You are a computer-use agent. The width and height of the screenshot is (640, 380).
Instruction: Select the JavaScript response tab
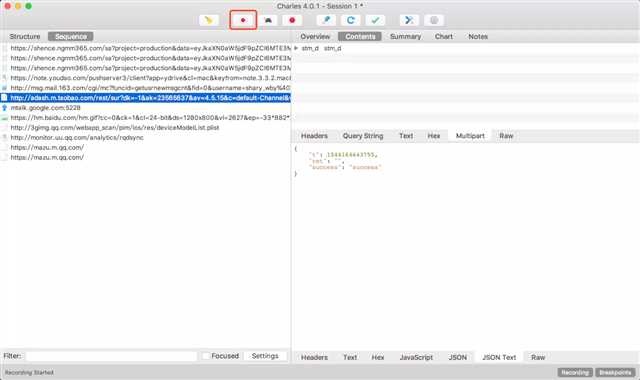(x=416, y=357)
